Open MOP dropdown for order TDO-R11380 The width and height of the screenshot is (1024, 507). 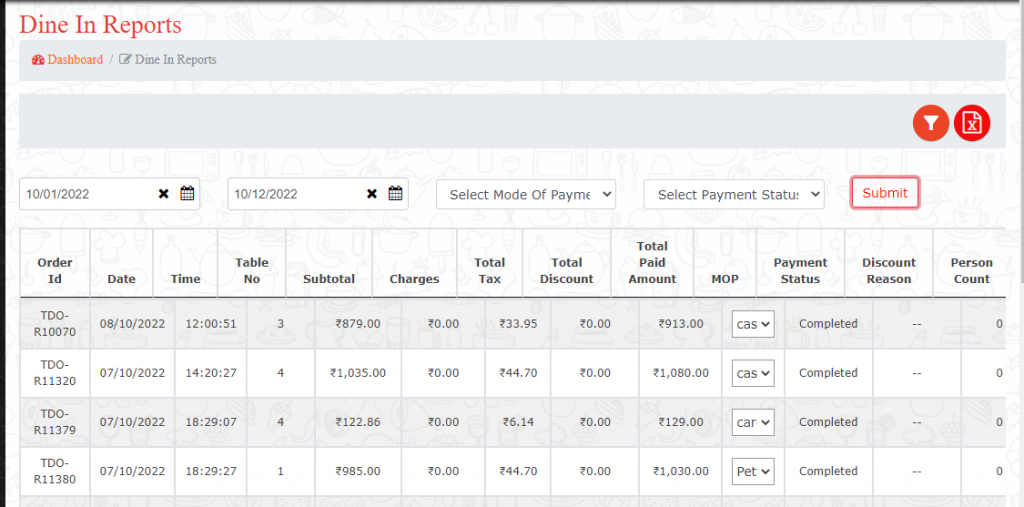[753, 471]
